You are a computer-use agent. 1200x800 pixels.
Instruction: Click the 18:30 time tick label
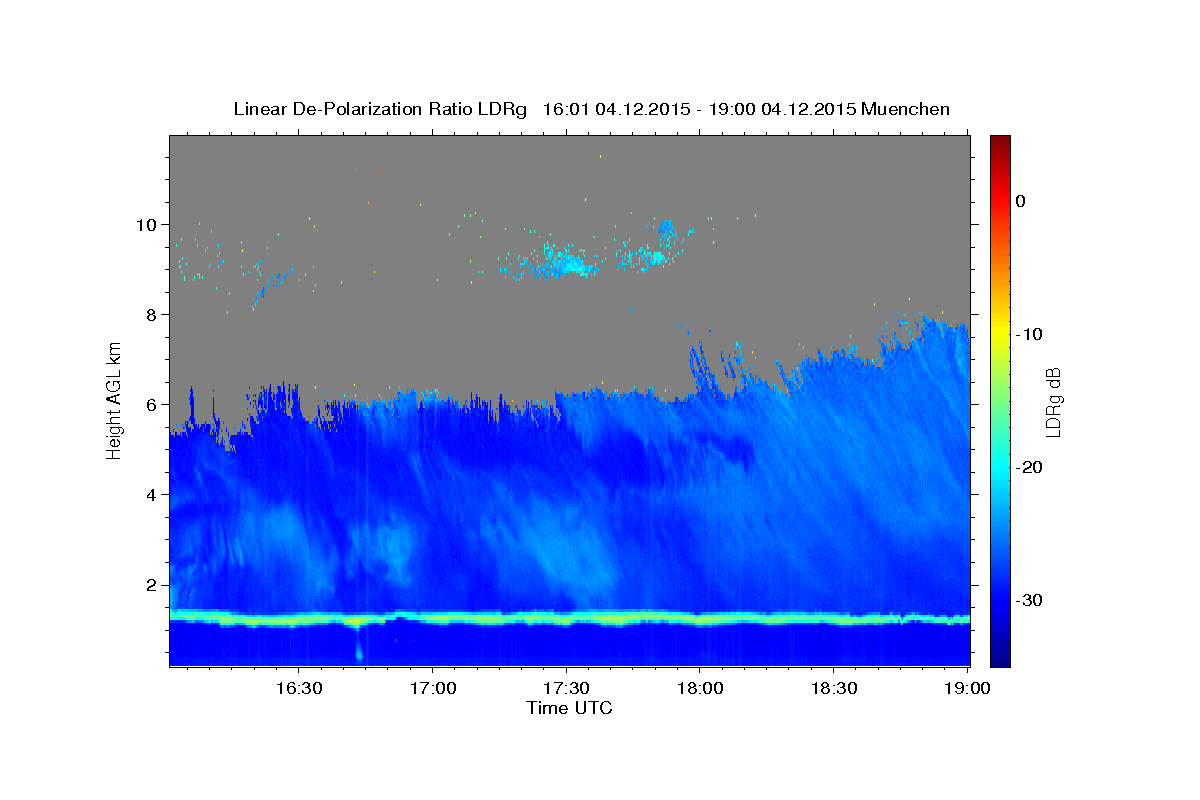(833, 689)
